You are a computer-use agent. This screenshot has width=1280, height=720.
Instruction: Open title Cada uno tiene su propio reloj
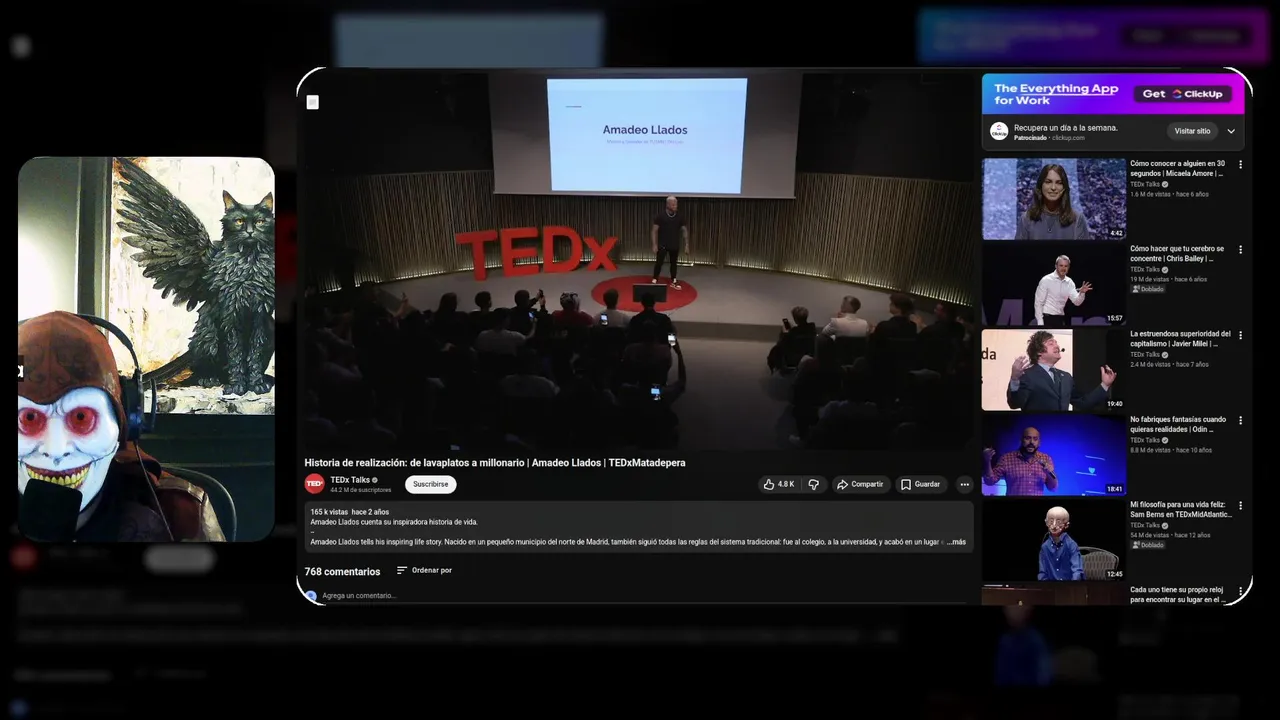point(1180,594)
